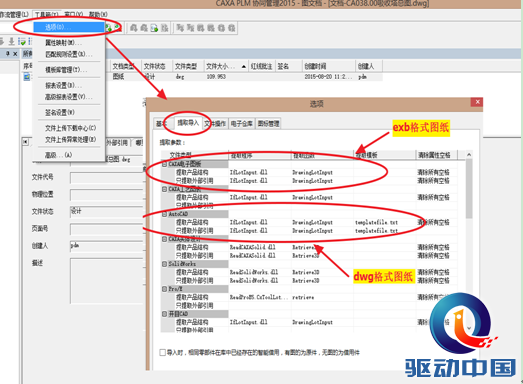This screenshot has height=384, width=523.
Task: Click the green checkmark list icon in the left toolbar
Action: coord(22,41)
